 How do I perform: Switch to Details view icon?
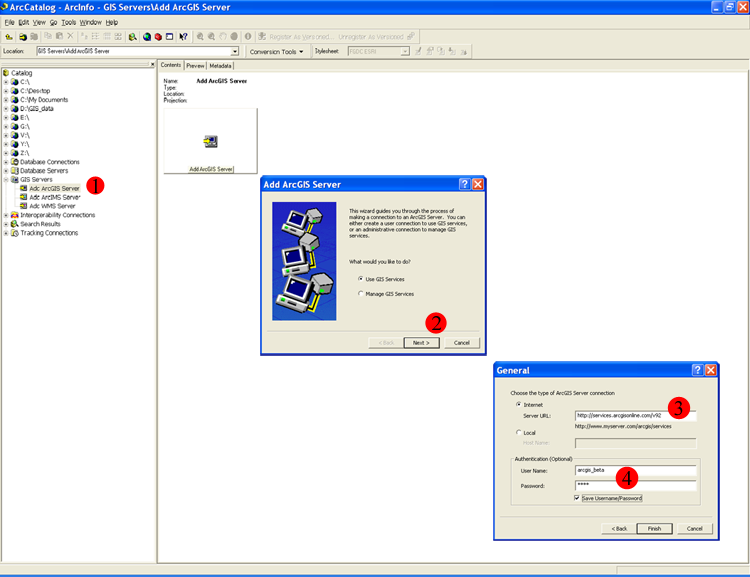[107, 36]
